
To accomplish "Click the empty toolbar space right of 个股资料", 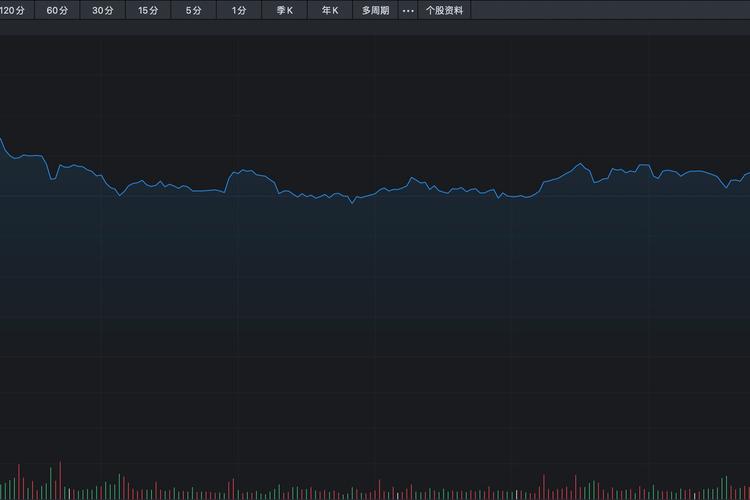I will tap(610, 11).
